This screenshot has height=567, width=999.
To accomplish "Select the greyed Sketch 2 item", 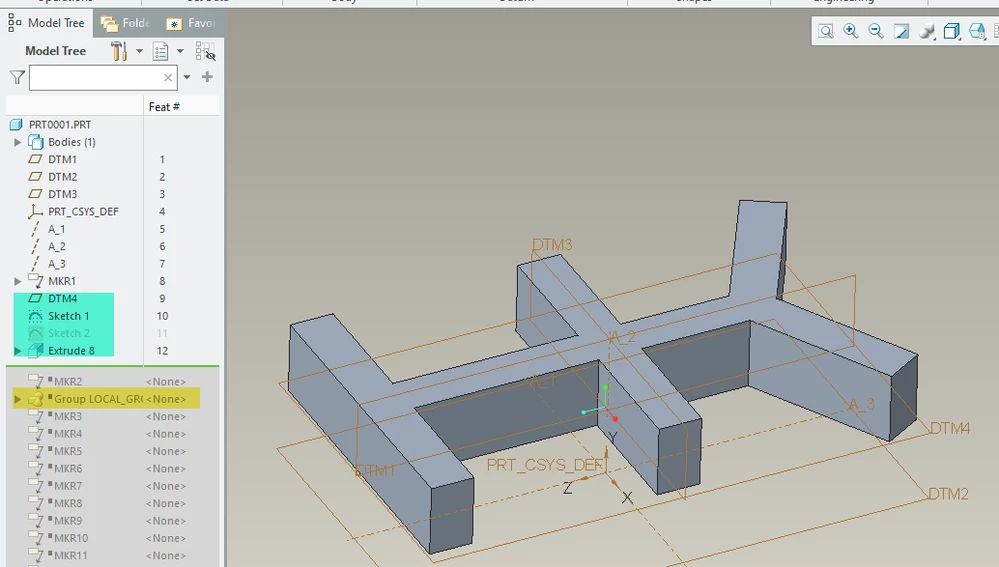I will point(69,333).
